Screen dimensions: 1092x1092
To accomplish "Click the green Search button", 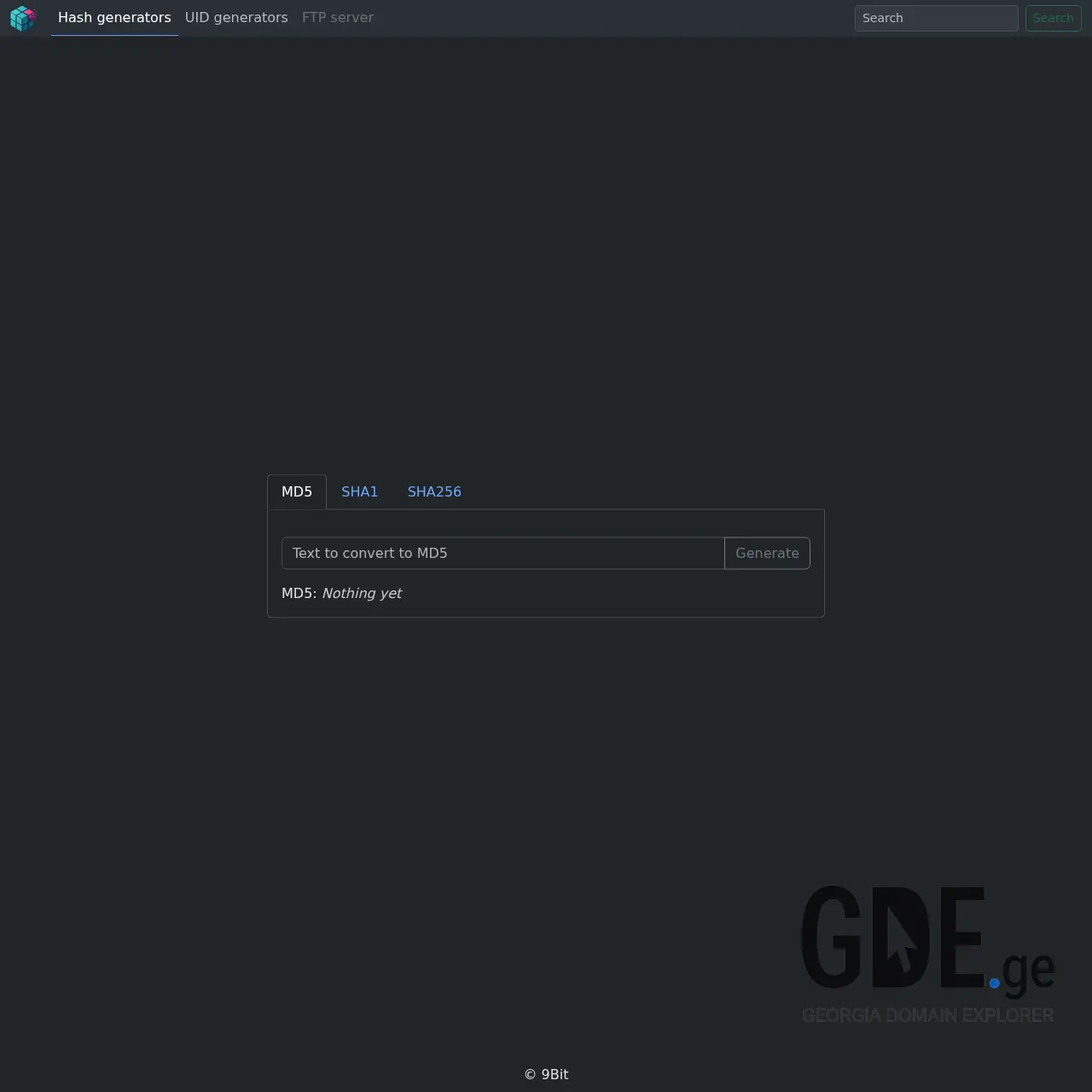I will [x=1053, y=18].
